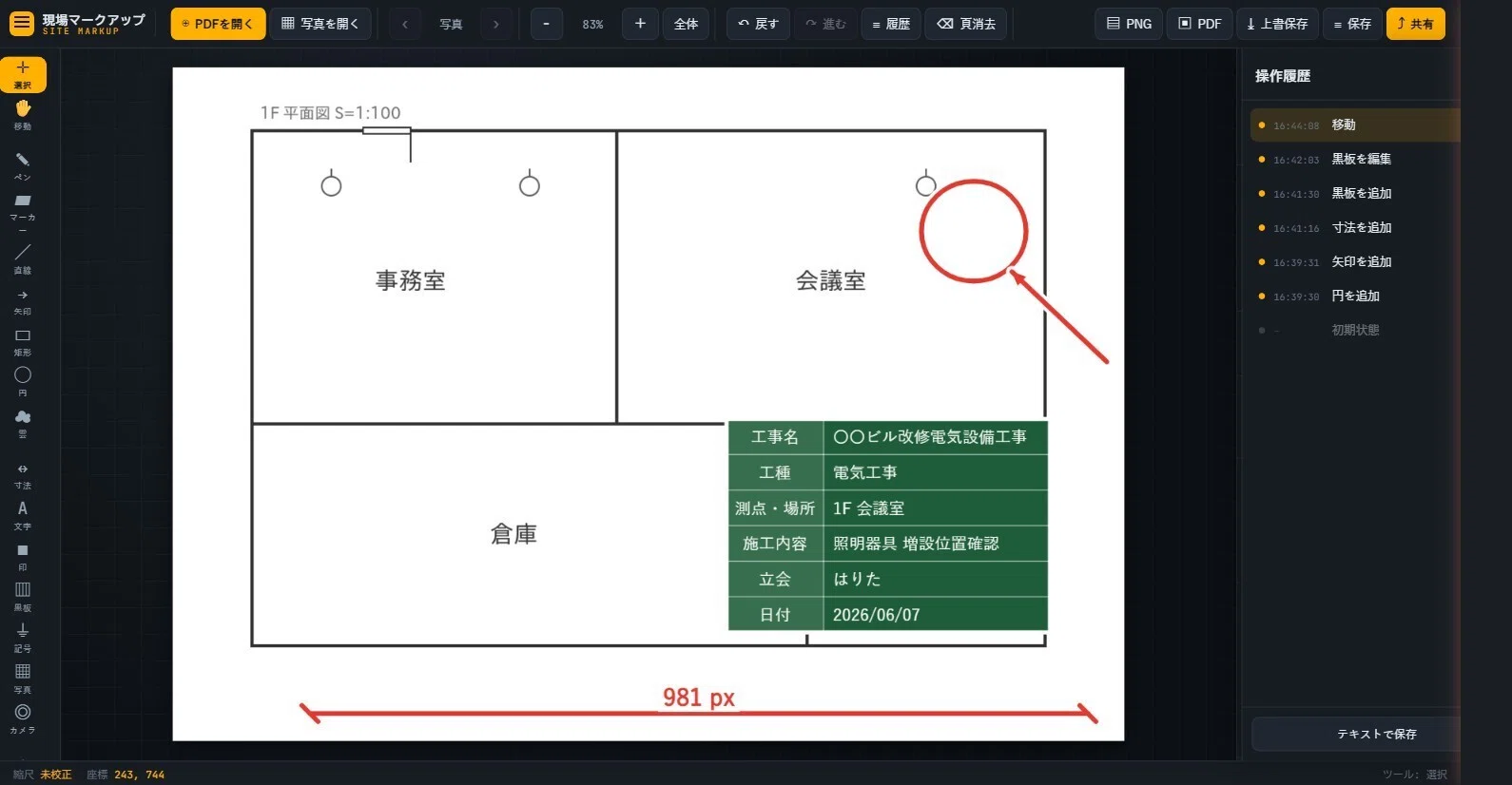Select history entry 黒板を編集
1512x785 pixels.
coord(1354,160)
